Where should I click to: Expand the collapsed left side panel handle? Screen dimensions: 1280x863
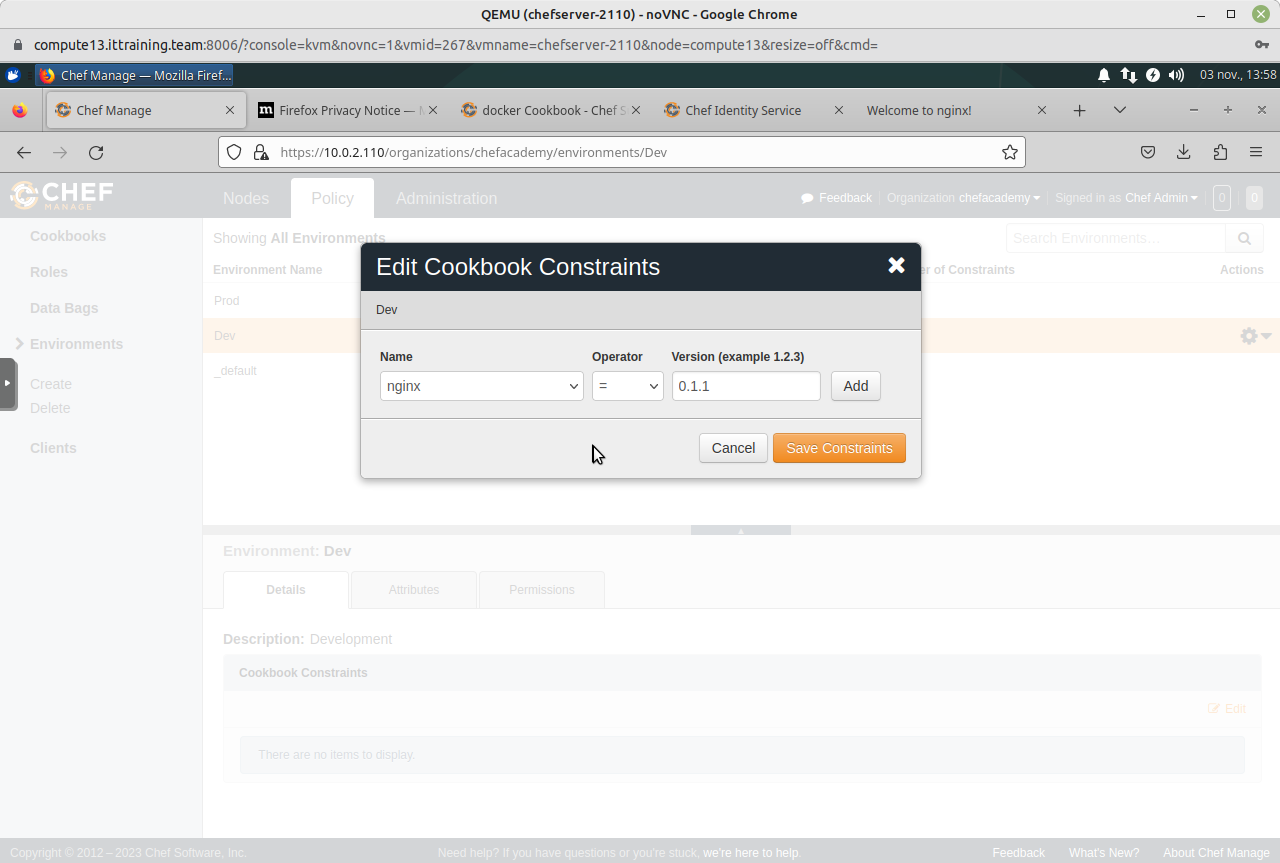tap(8, 383)
